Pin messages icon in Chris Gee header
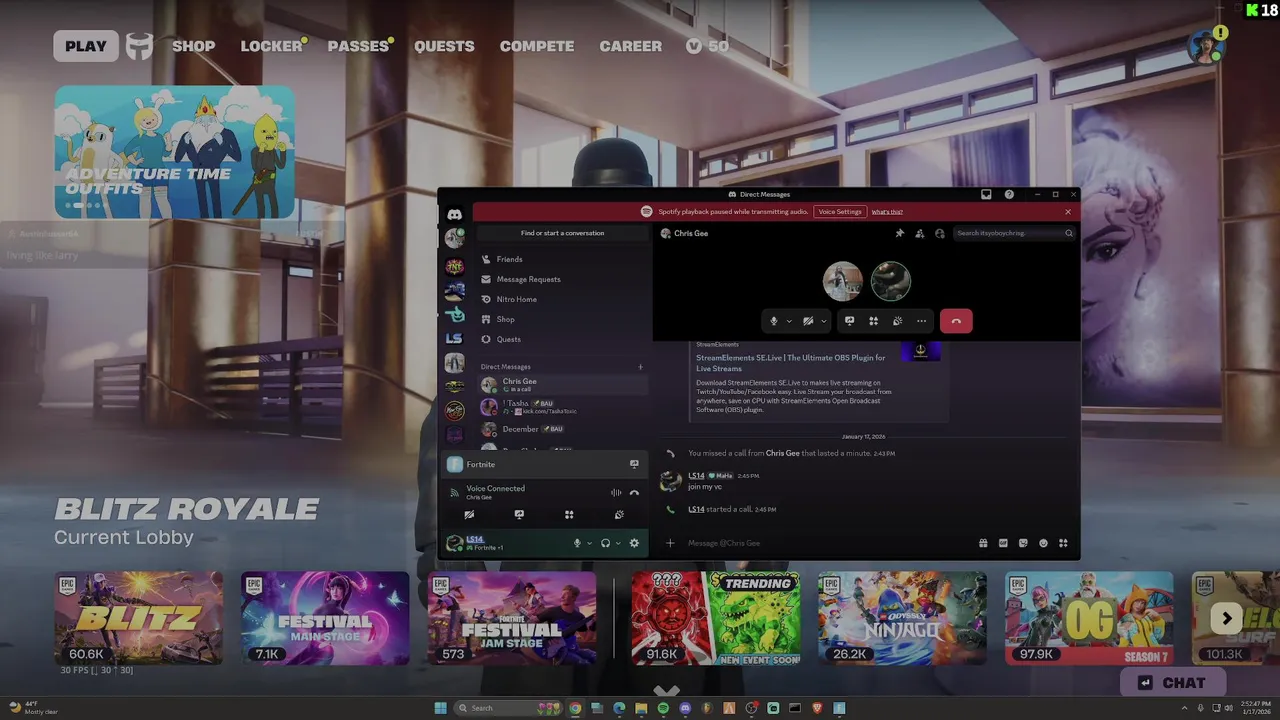Screen dimensions: 1280x720 pyautogui.click(x=899, y=233)
